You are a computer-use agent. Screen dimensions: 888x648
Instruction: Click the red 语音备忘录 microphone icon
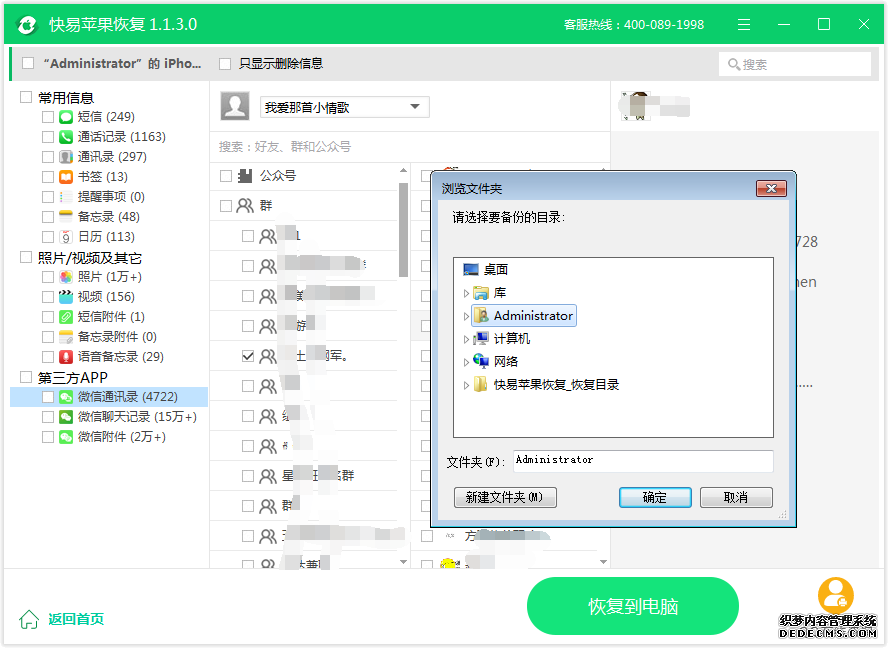(x=66, y=357)
